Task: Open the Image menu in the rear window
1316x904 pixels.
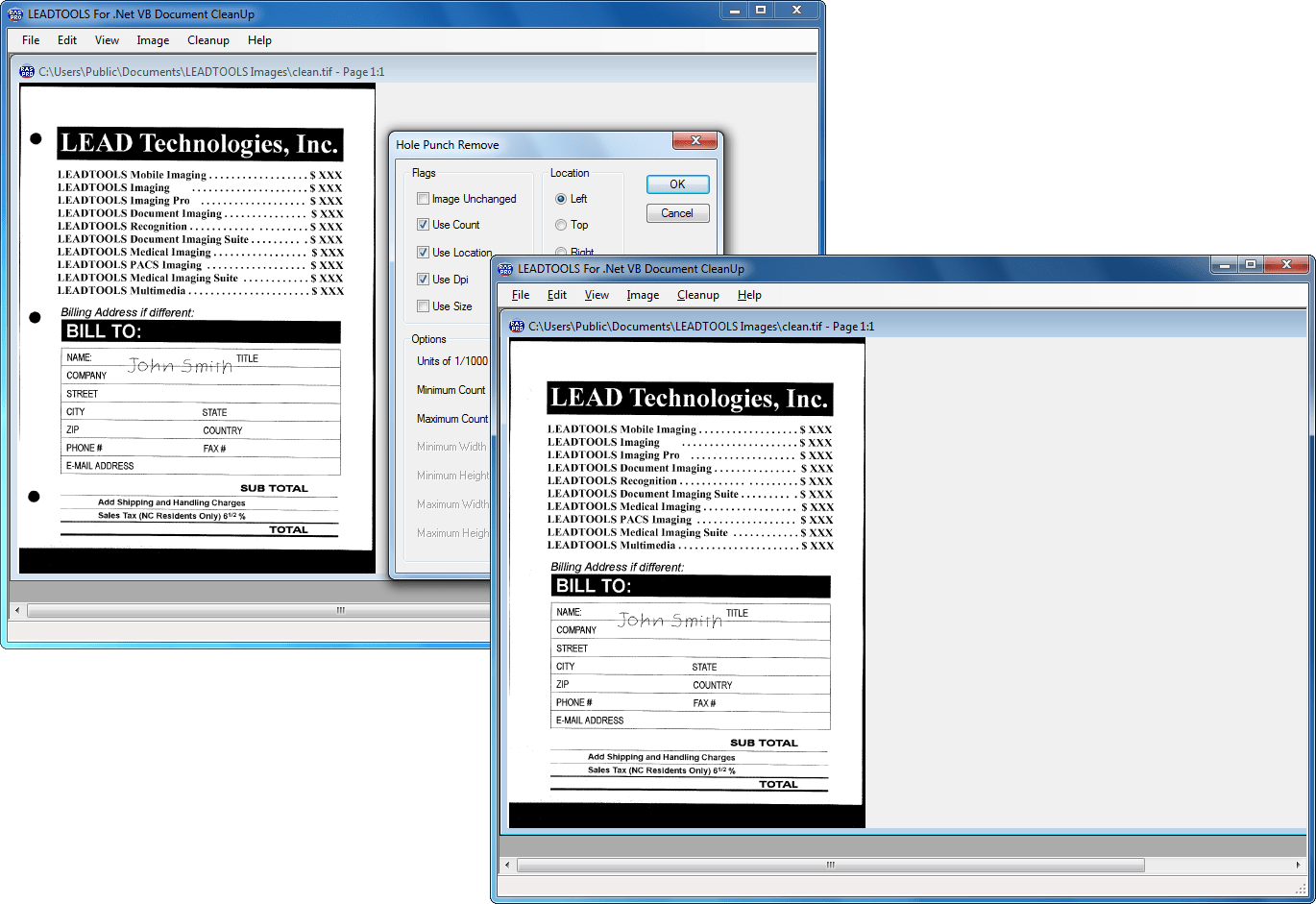Action: [153, 40]
